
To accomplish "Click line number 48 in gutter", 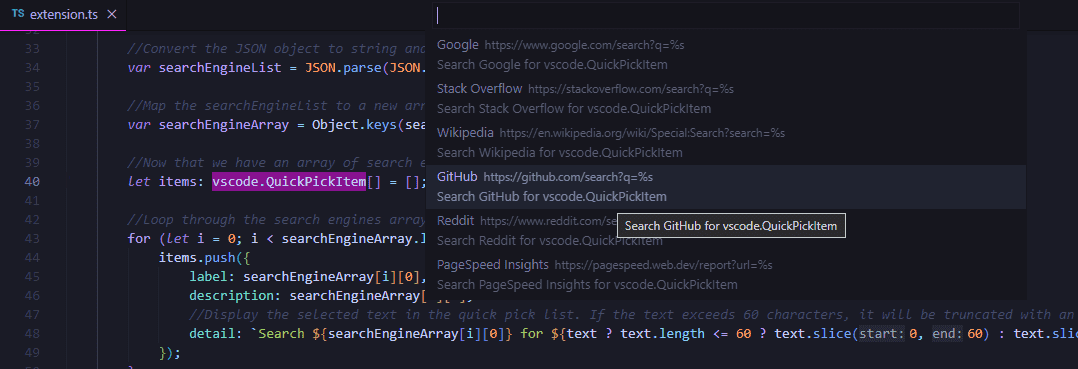I will [x=32, y=333].
